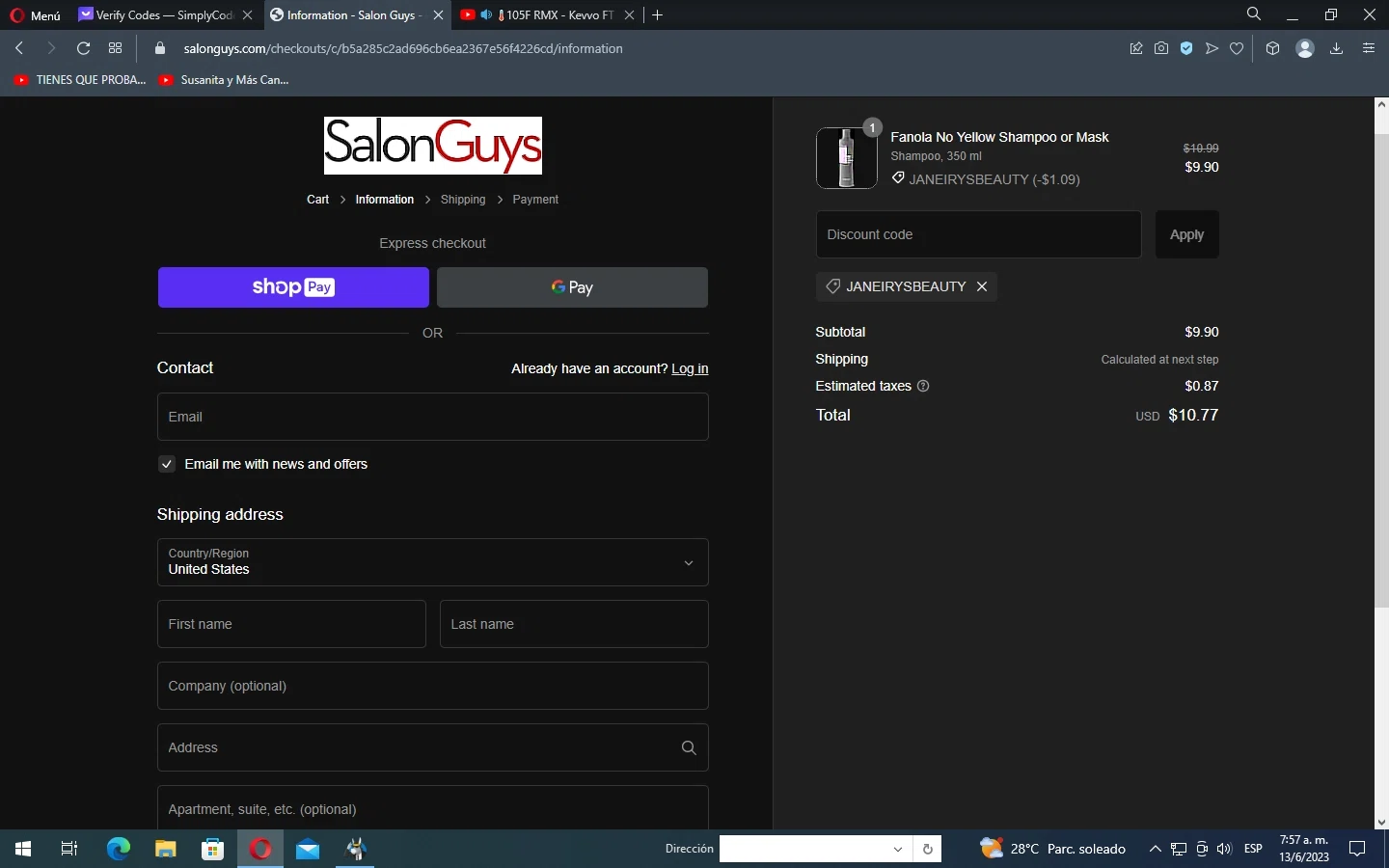Toggle Email me with news and offers
The height and width of the screenshot is (868, 1389).
[167, 464]
